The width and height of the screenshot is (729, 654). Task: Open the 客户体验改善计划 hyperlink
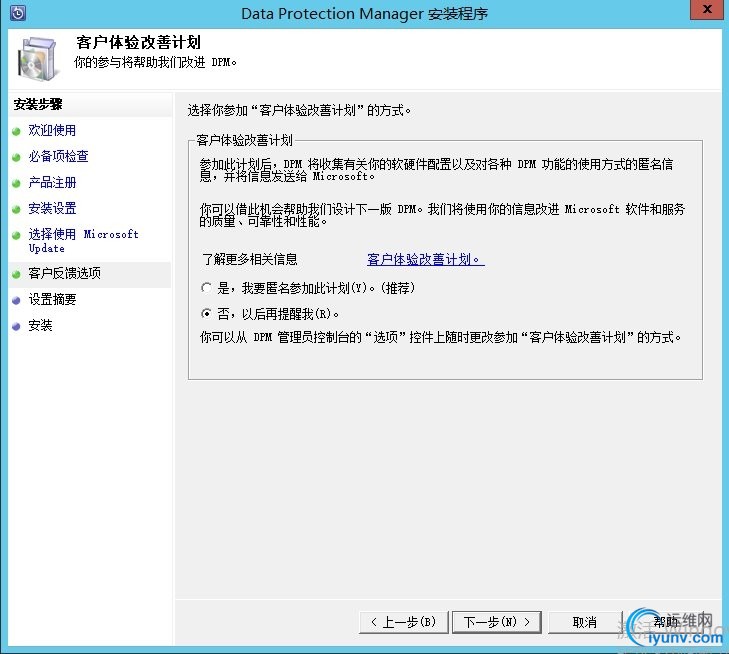[x=425, y=259]
